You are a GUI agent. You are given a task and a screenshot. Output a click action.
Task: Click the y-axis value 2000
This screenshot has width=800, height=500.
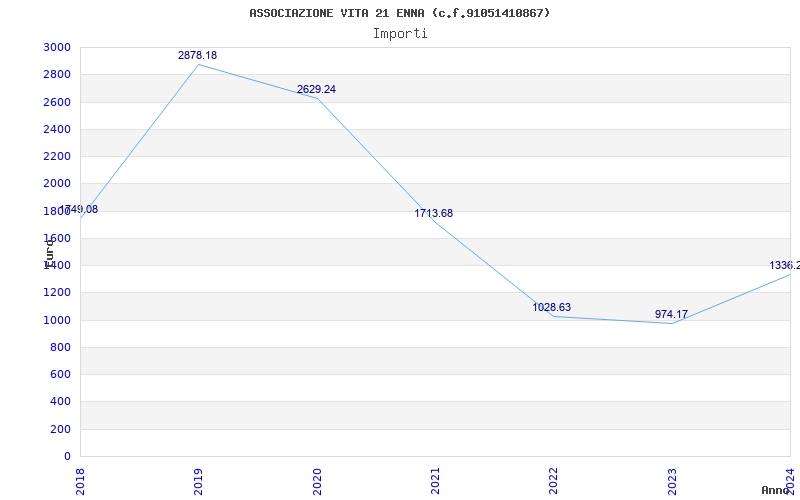coord(57,183)
